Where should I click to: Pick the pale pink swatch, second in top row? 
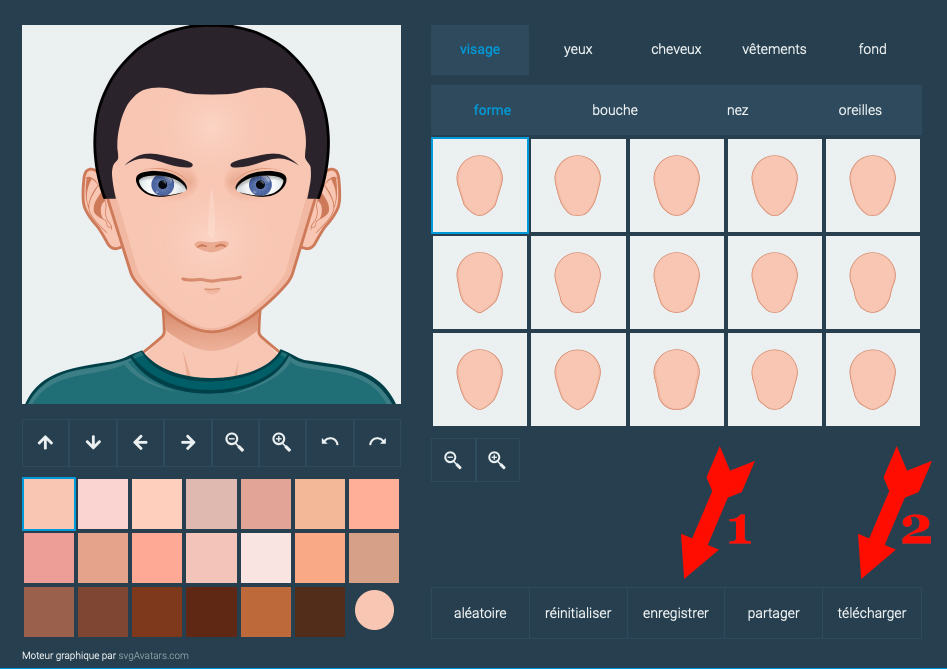click(x=103, y=504)
